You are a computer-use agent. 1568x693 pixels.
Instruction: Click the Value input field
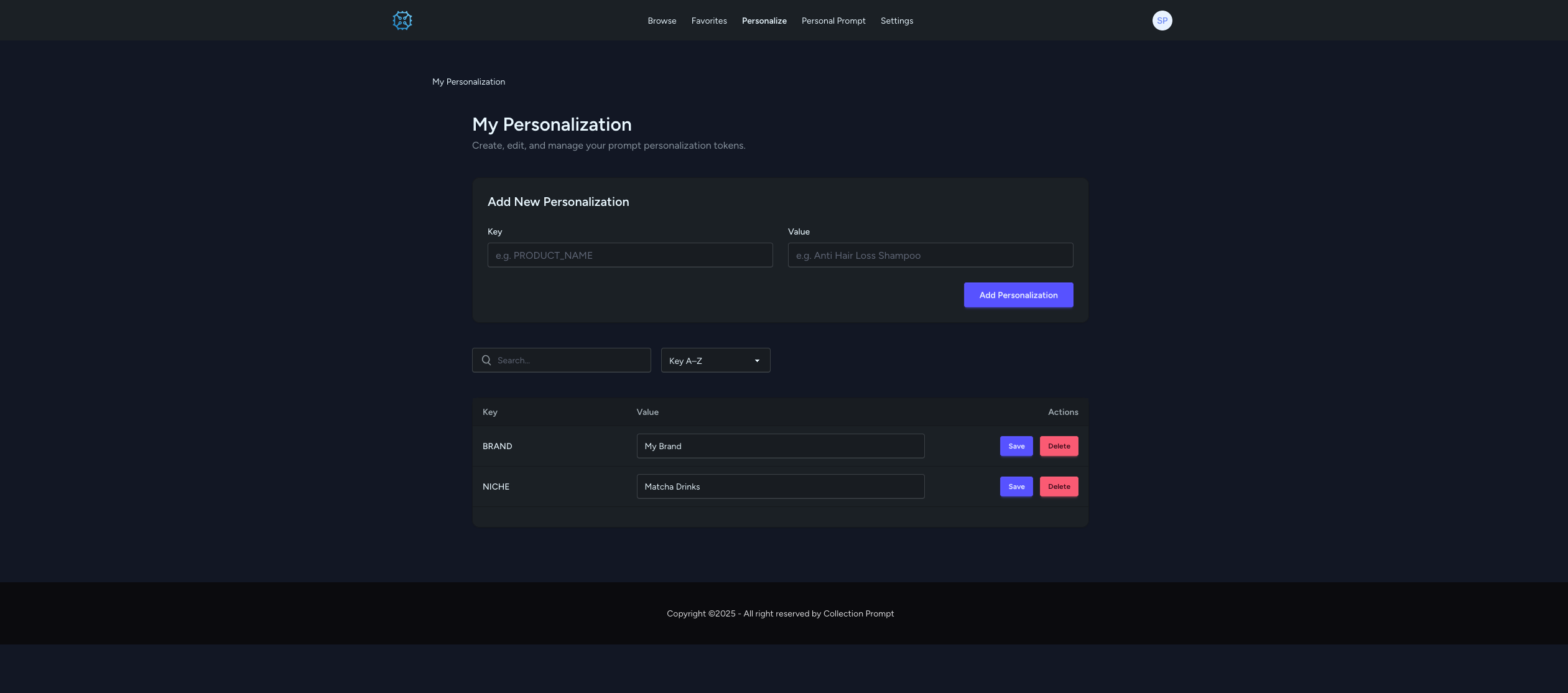[930, 255]
